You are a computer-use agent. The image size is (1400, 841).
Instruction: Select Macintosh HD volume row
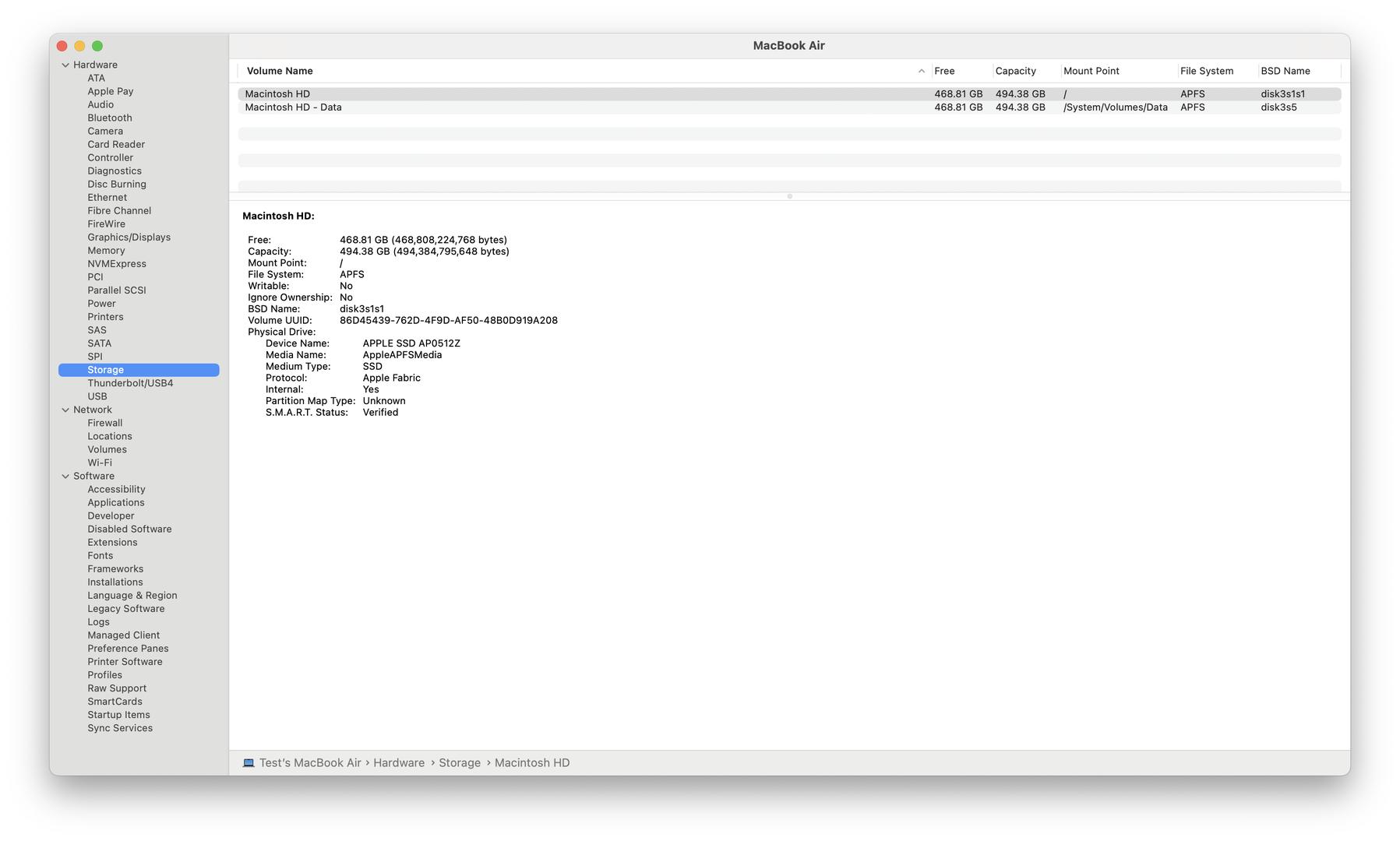coord(789,94)
